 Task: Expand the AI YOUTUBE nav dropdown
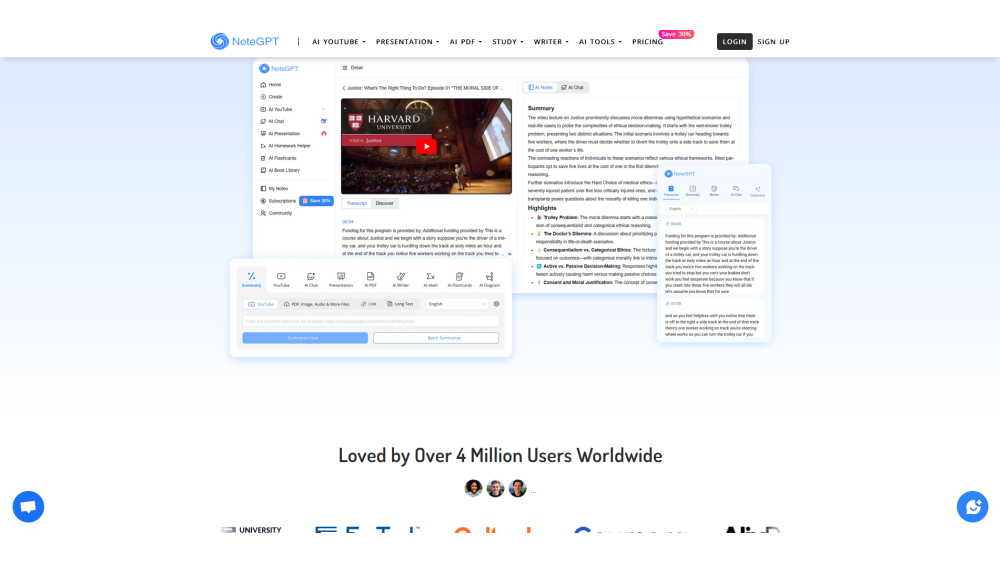click(x=339, y=42)
